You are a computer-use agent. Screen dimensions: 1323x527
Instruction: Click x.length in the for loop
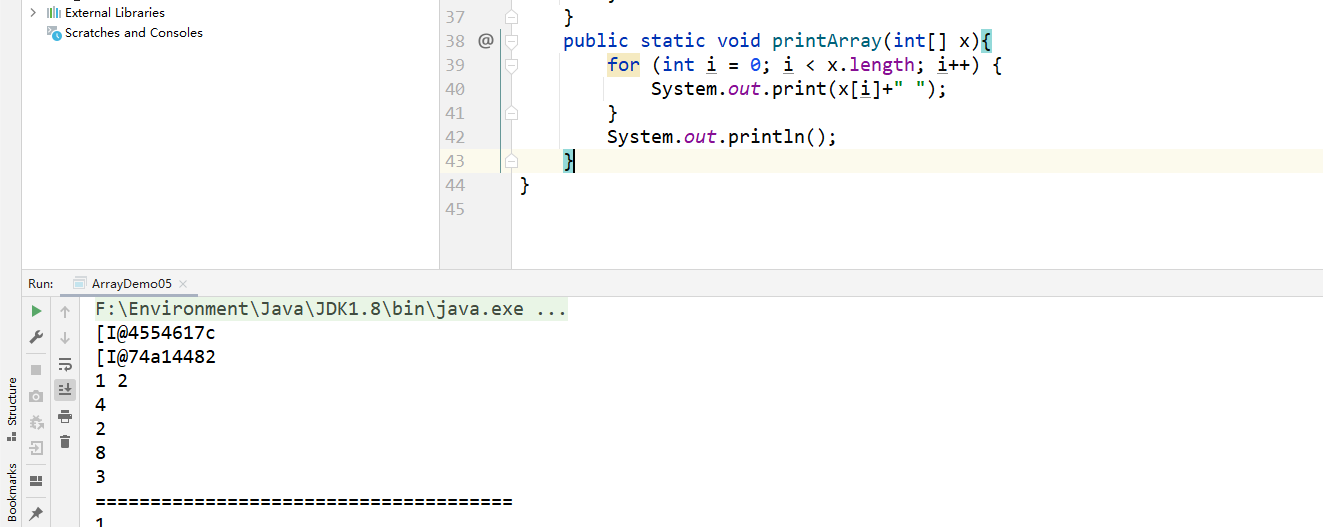click(x=870, y=65)
